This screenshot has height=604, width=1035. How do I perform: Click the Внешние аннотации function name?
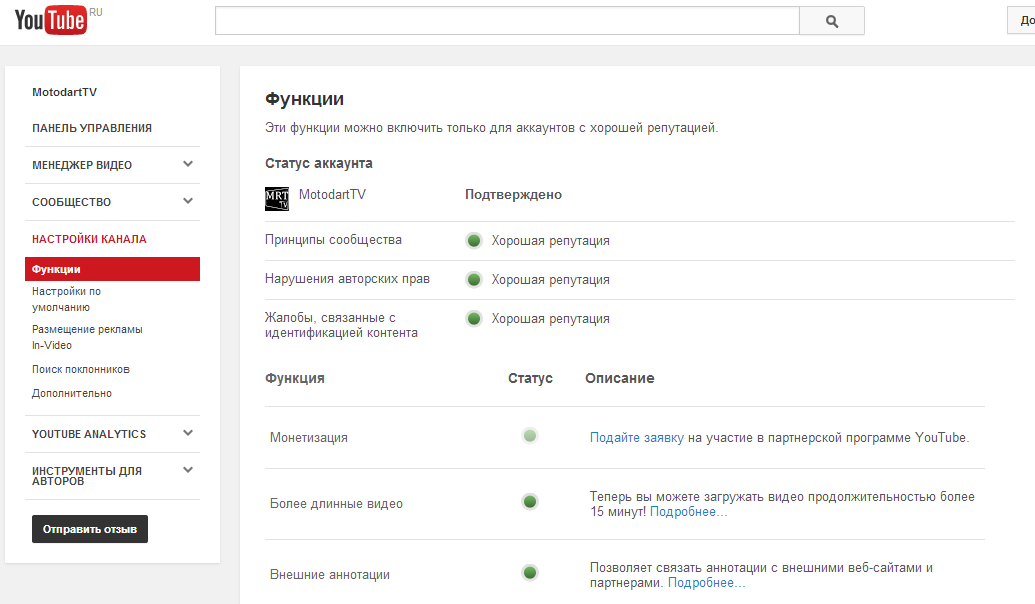tap(329, 575)
